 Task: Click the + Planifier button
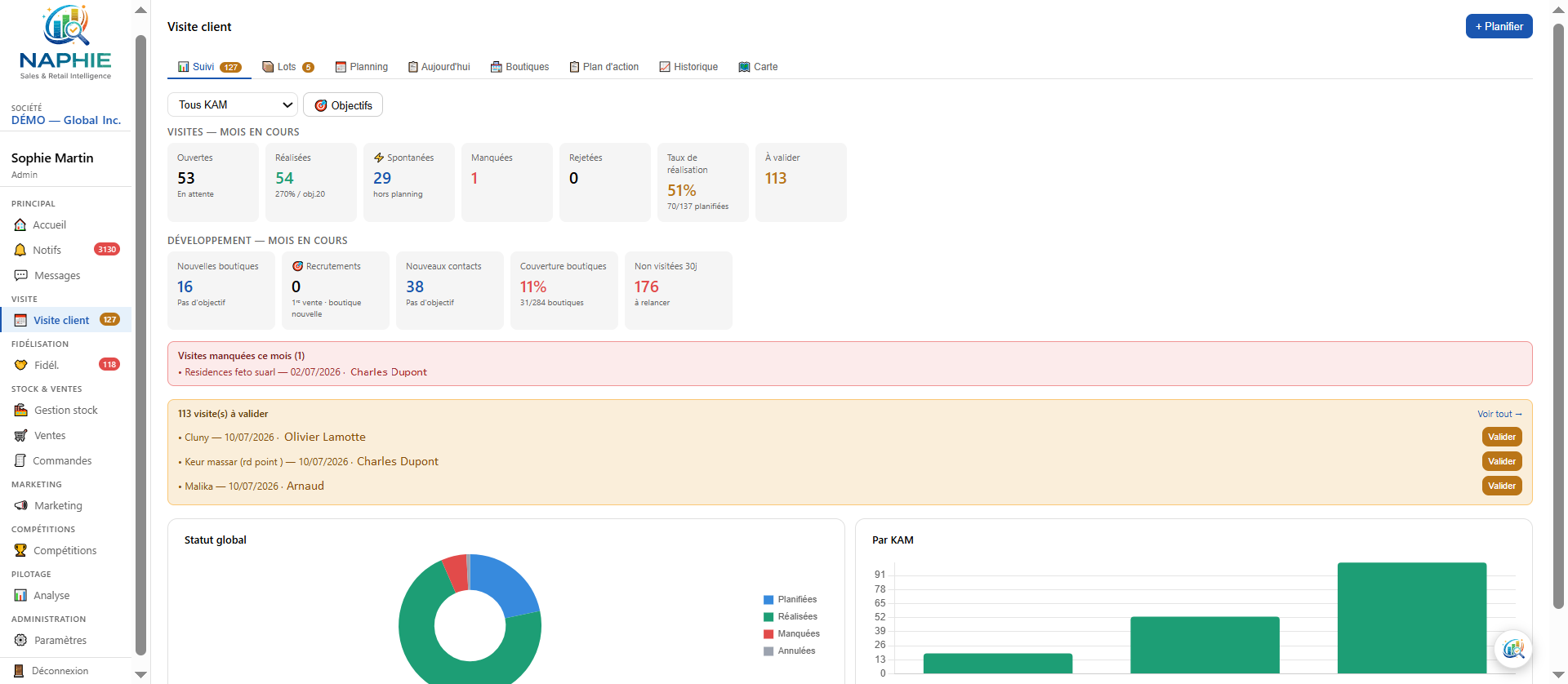pos(1499,26)
